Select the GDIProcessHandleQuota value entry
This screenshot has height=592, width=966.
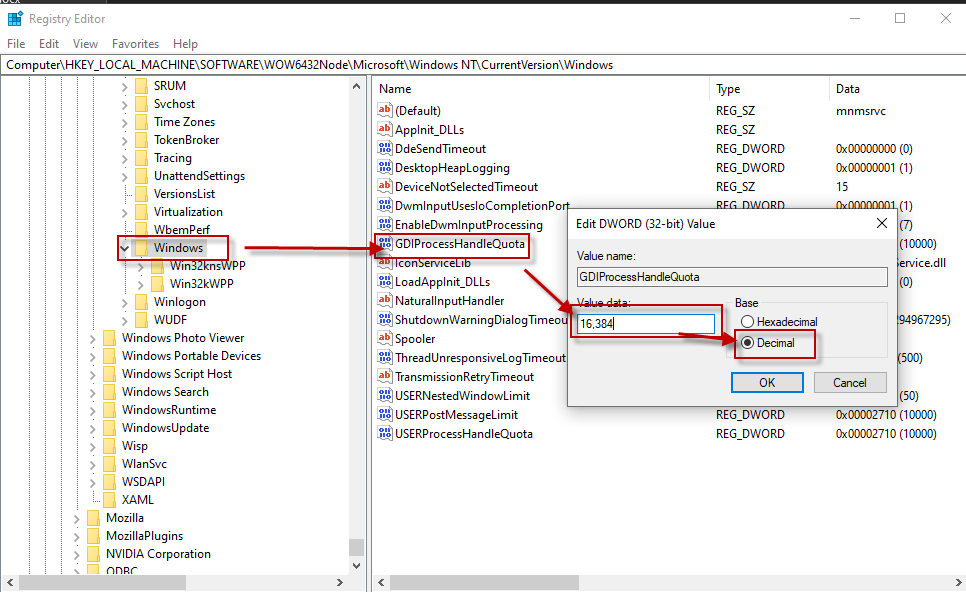[x=460, y=243]
